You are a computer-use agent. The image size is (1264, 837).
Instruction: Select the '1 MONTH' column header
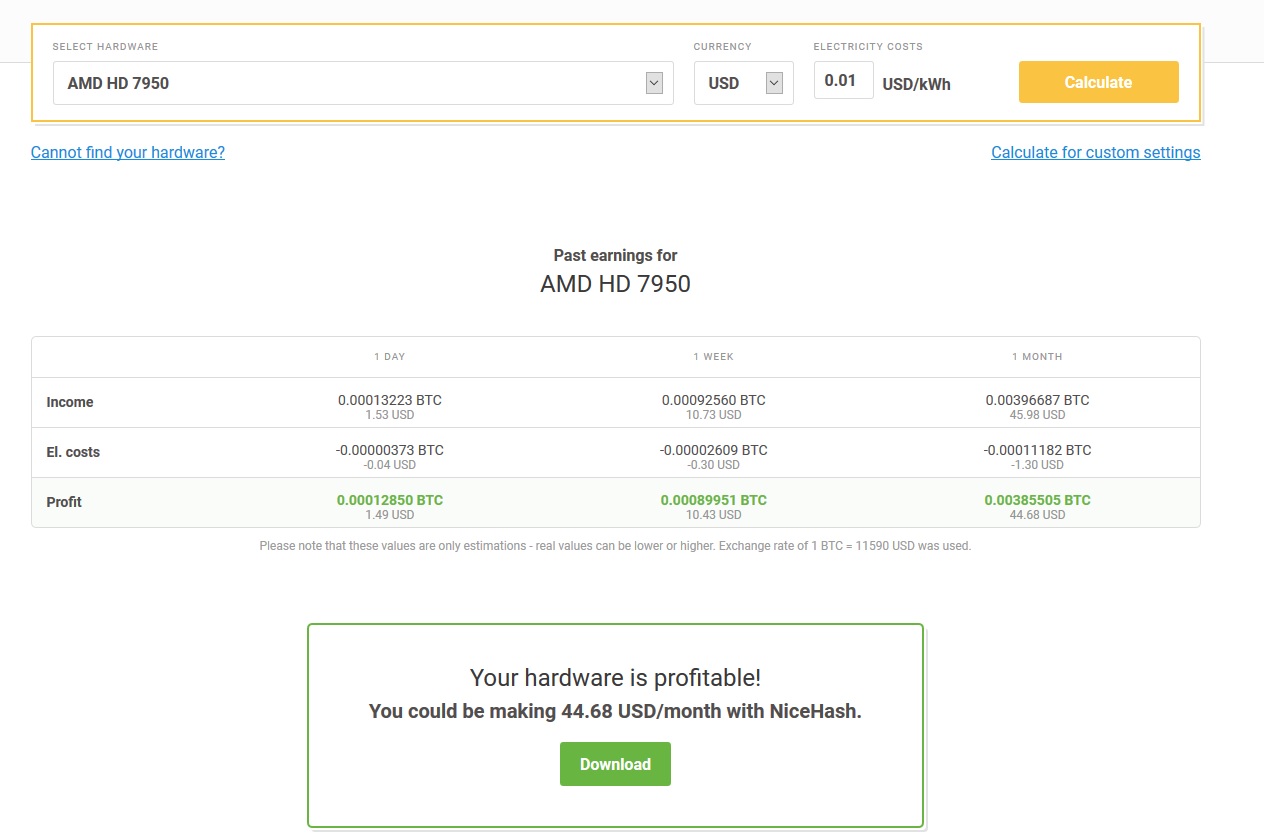pos(1037,357)
